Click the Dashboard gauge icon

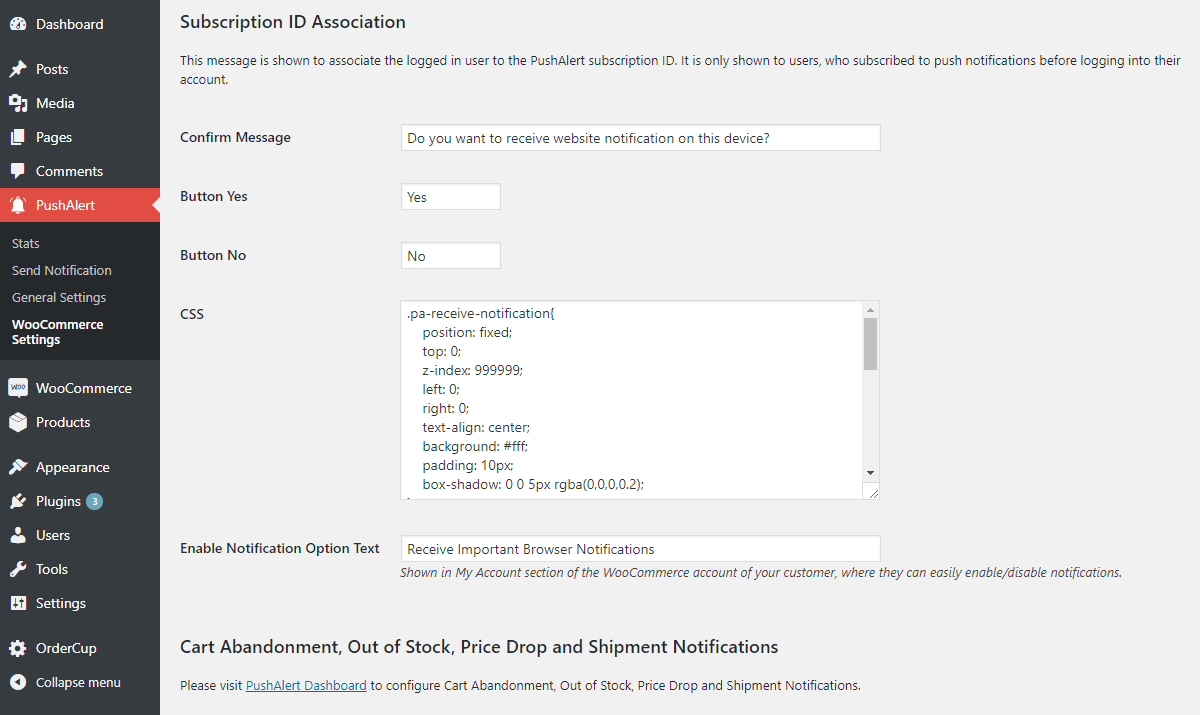point(18,24)
